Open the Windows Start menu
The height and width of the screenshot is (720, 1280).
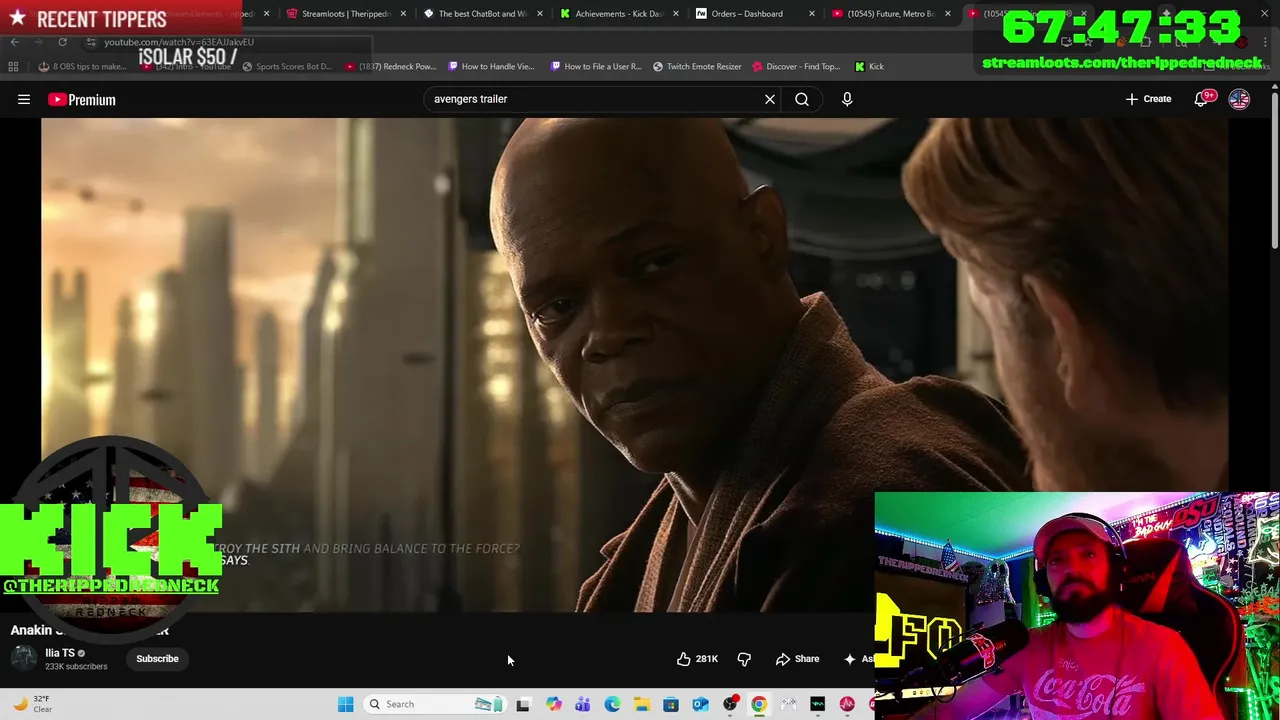coord(345,704)
